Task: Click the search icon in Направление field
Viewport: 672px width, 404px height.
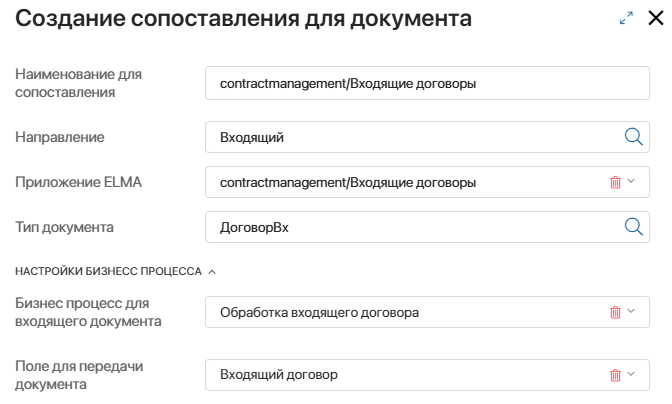Action: click(633, 137)
